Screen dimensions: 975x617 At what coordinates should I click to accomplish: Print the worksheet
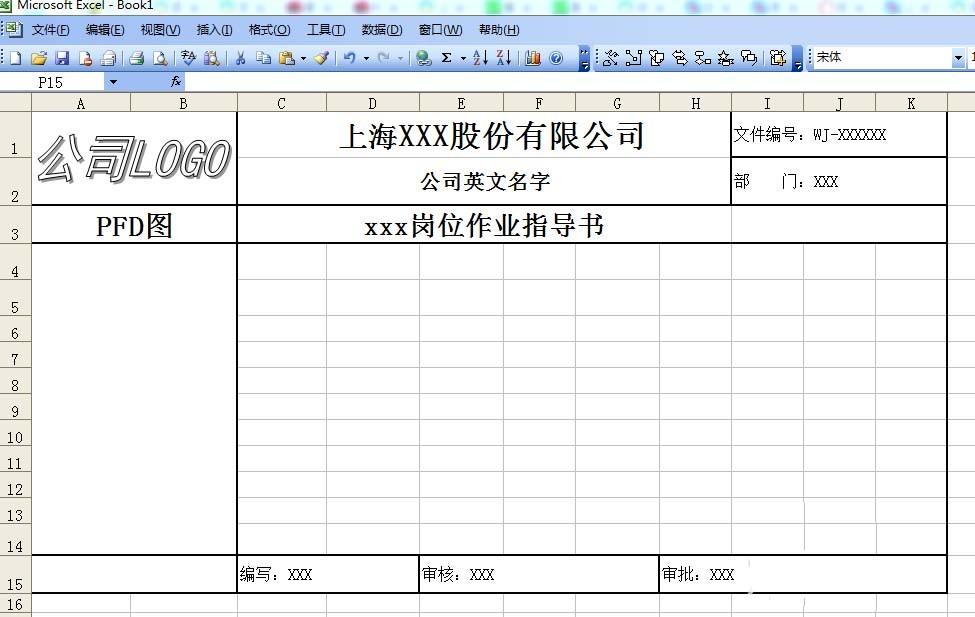[x=135, y=57]
